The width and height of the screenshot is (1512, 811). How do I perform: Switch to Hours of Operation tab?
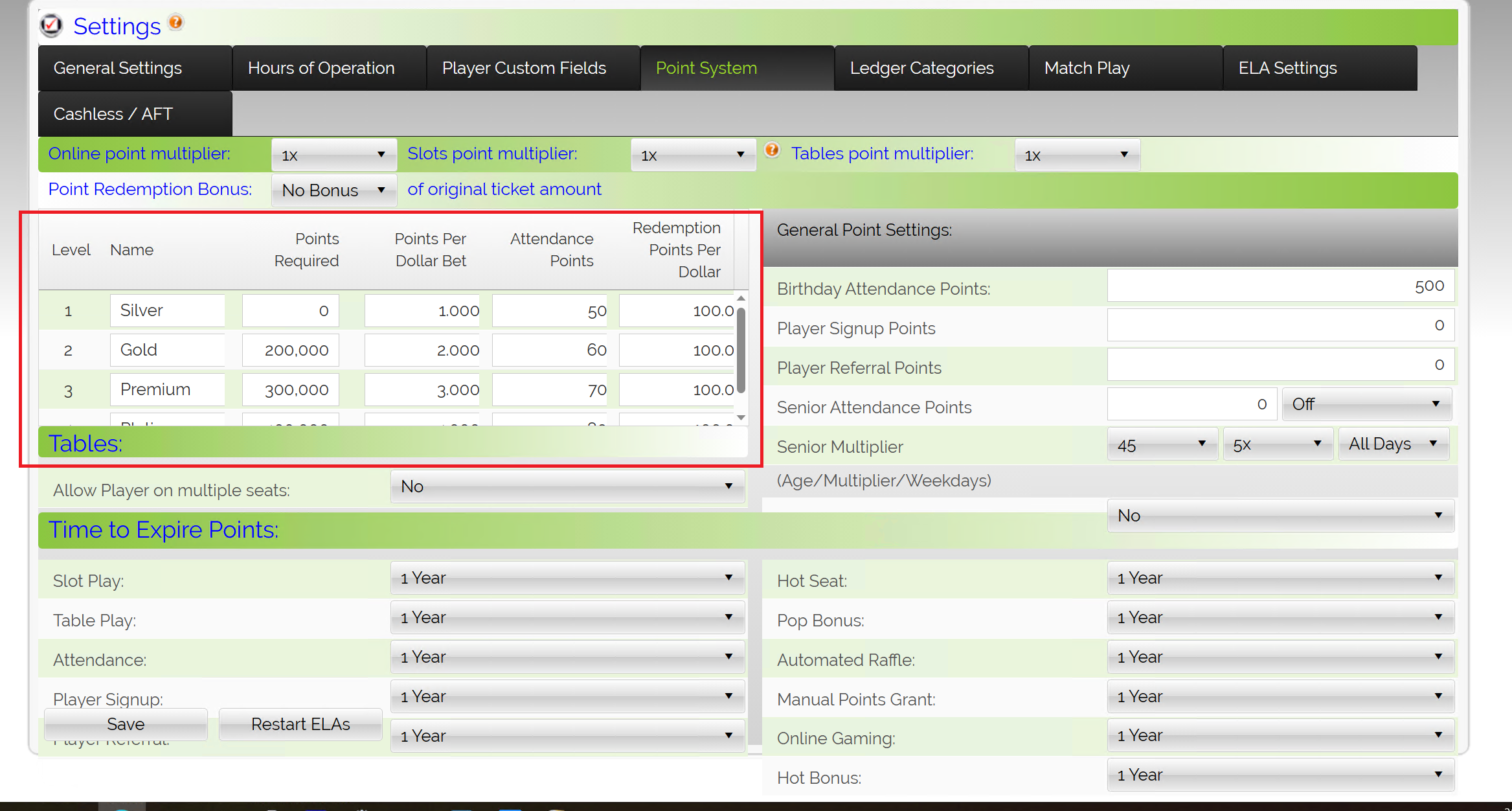pos(330,68)
